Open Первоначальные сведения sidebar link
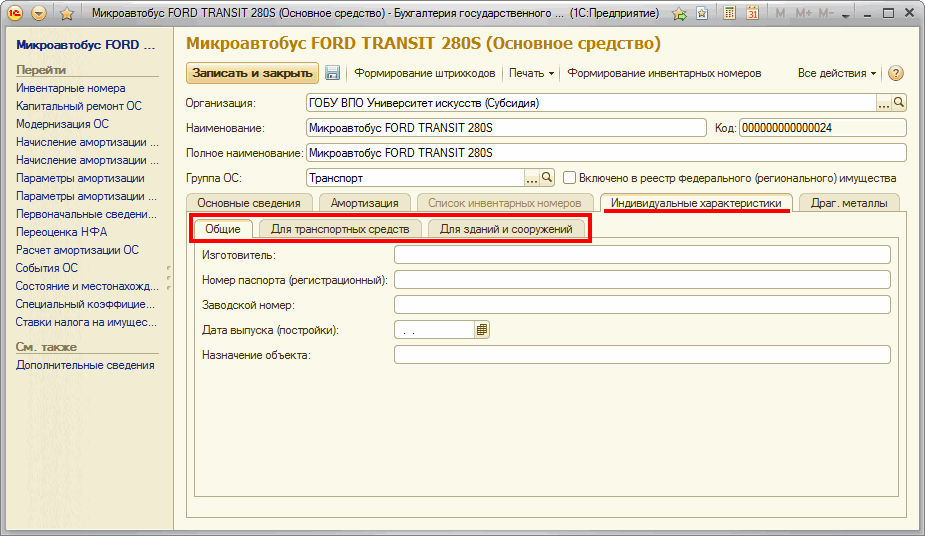Image resolution: width=925 pixels, height=536 pixels. click(87, 214)
